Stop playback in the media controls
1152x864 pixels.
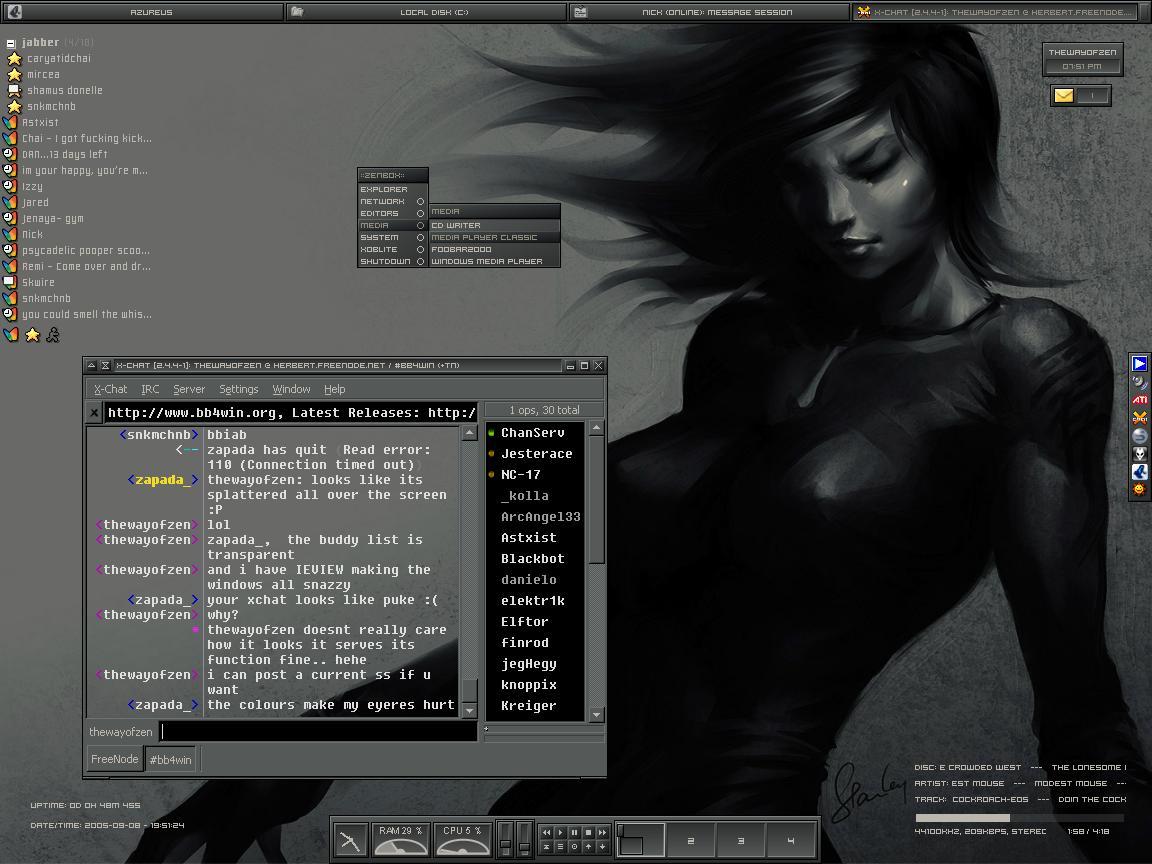(x=588, y=832)
